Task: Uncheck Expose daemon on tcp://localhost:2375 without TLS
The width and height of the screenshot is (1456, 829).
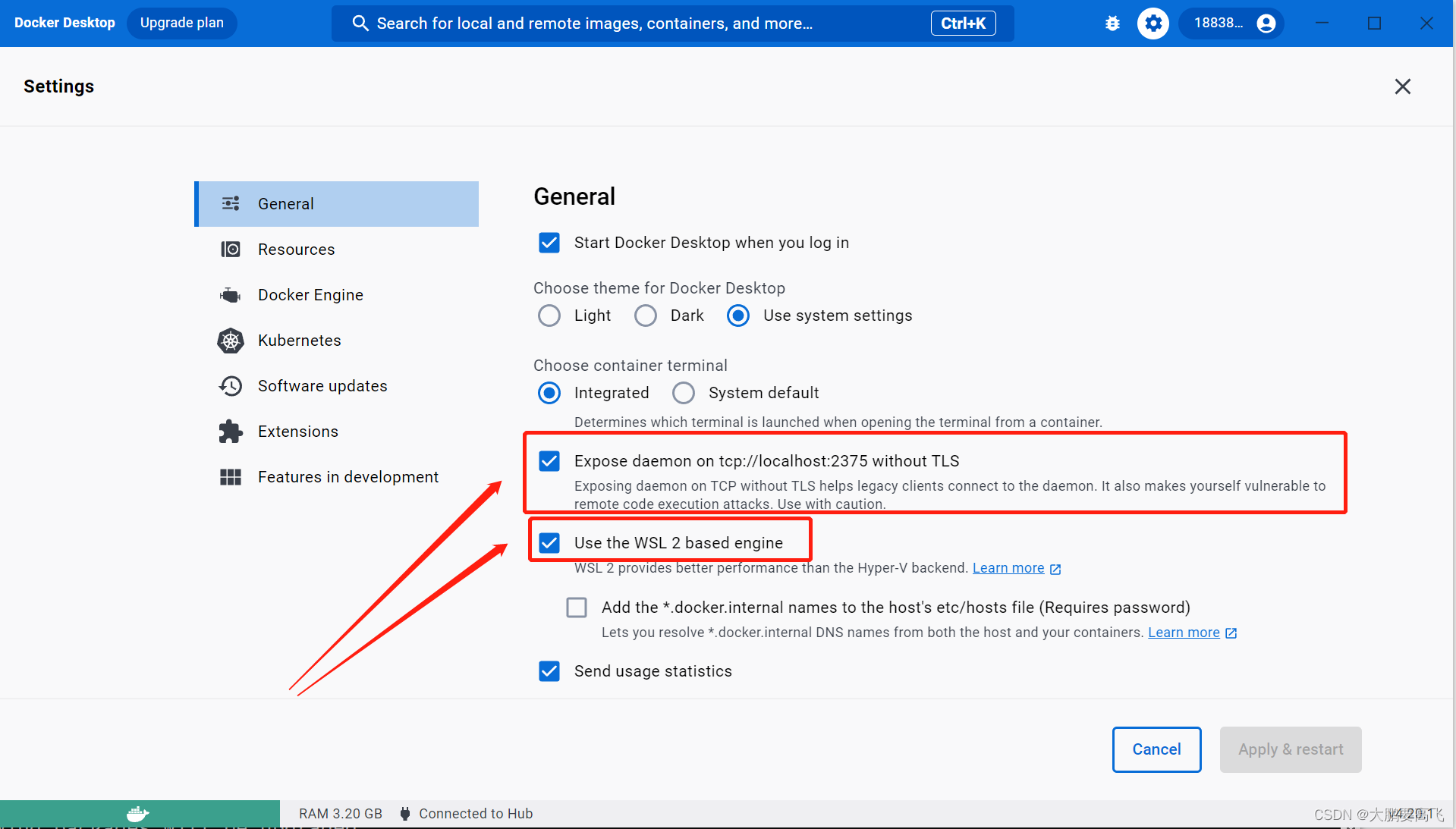Action: (549, 461)
